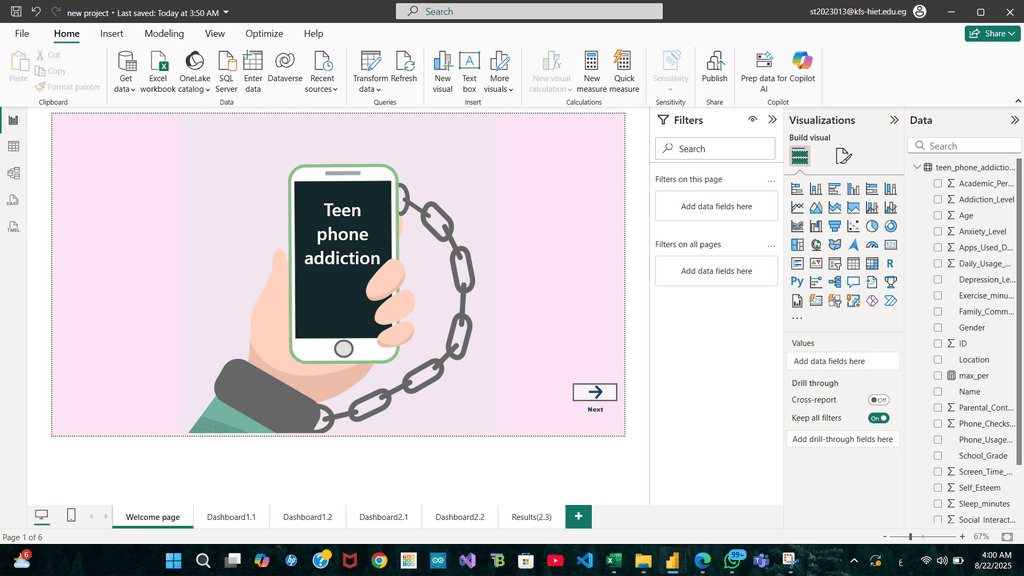The image size is (1024, 576).
Task: Collapse the teen_phone_addiction table tree
Action: (917, 168)
